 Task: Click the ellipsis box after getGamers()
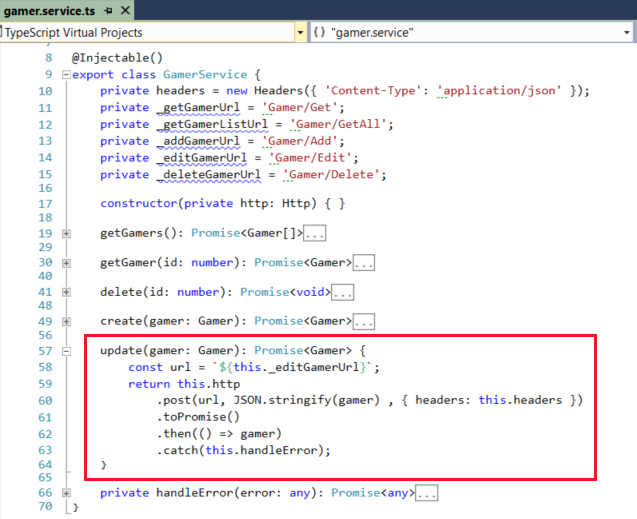(x=315, y=234)
